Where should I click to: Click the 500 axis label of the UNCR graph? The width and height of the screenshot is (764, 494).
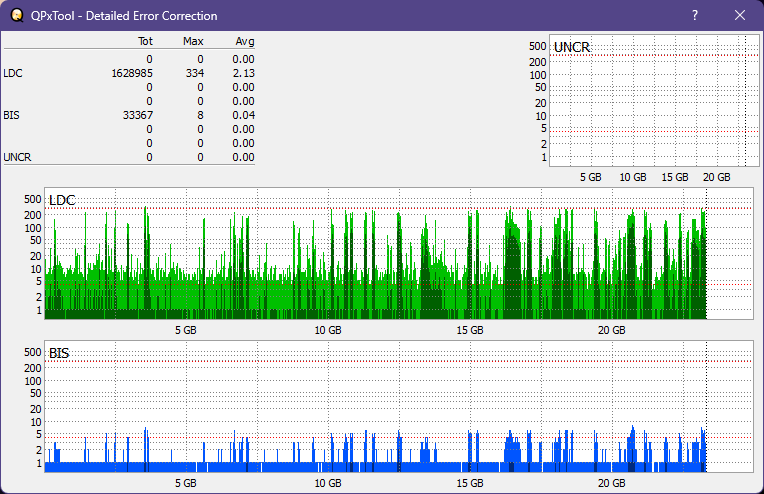point(537,46)
